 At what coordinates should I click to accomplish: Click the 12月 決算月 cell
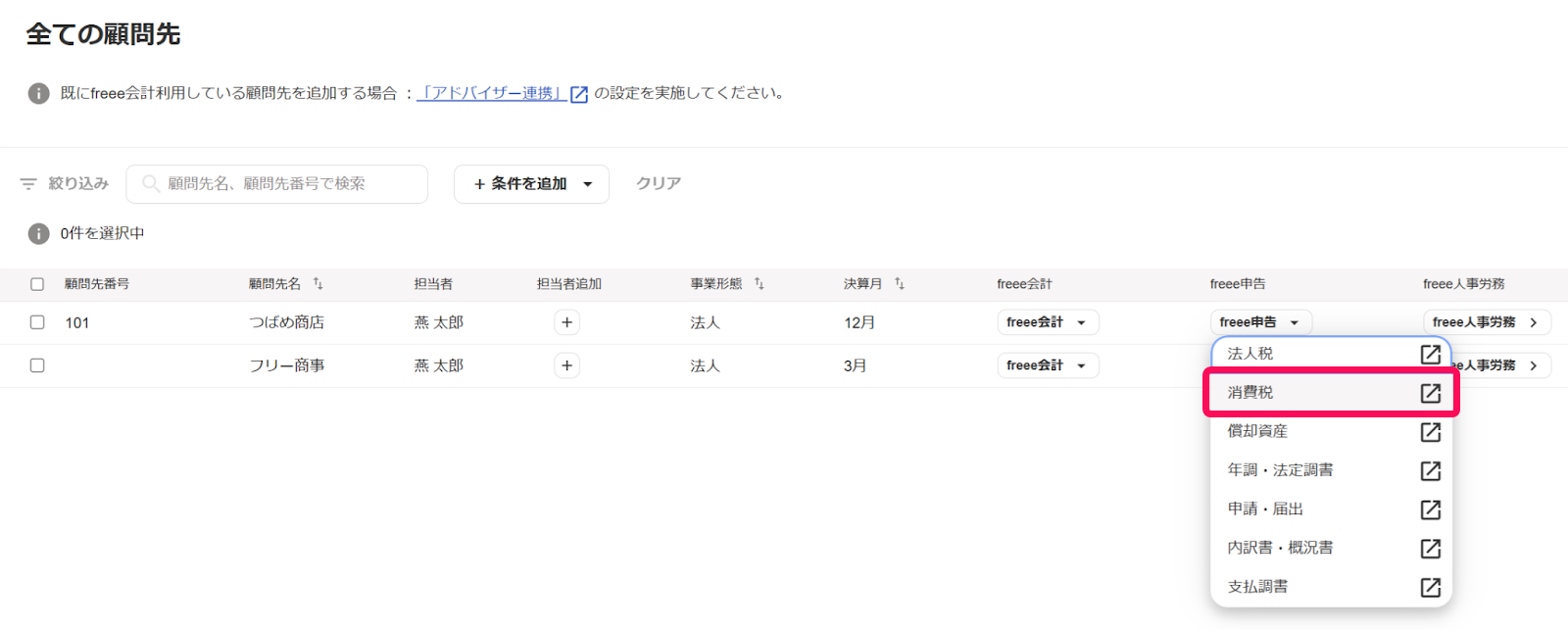coord(859,322)
